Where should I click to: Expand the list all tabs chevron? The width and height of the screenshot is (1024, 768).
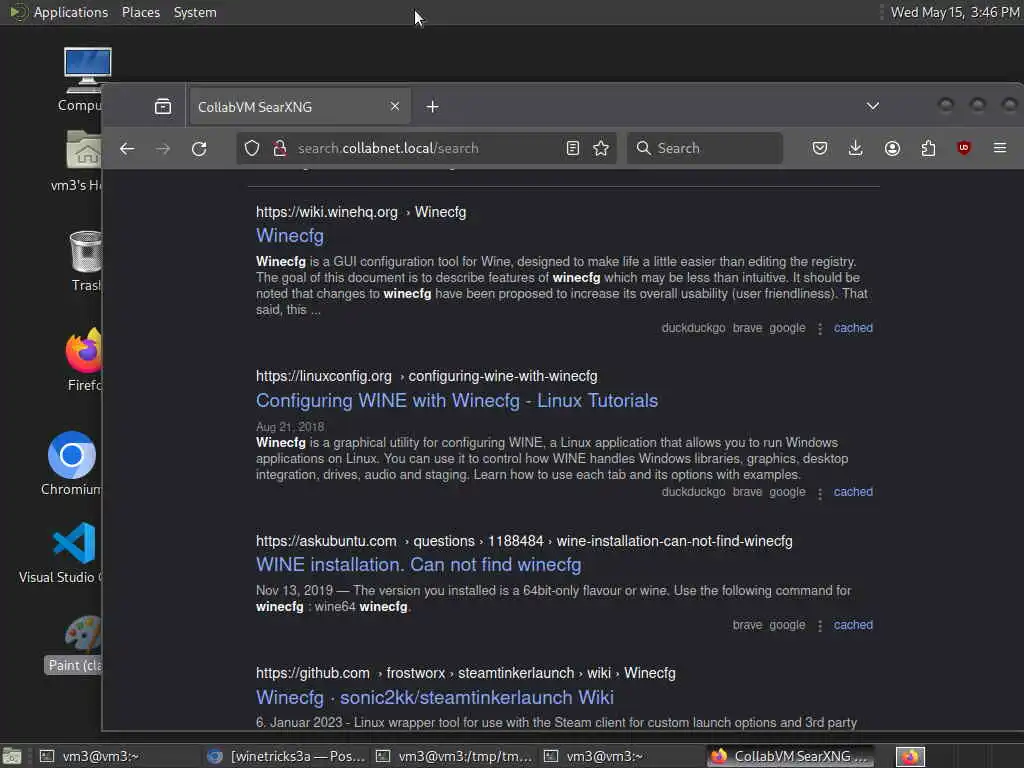(x=872, y=106)
